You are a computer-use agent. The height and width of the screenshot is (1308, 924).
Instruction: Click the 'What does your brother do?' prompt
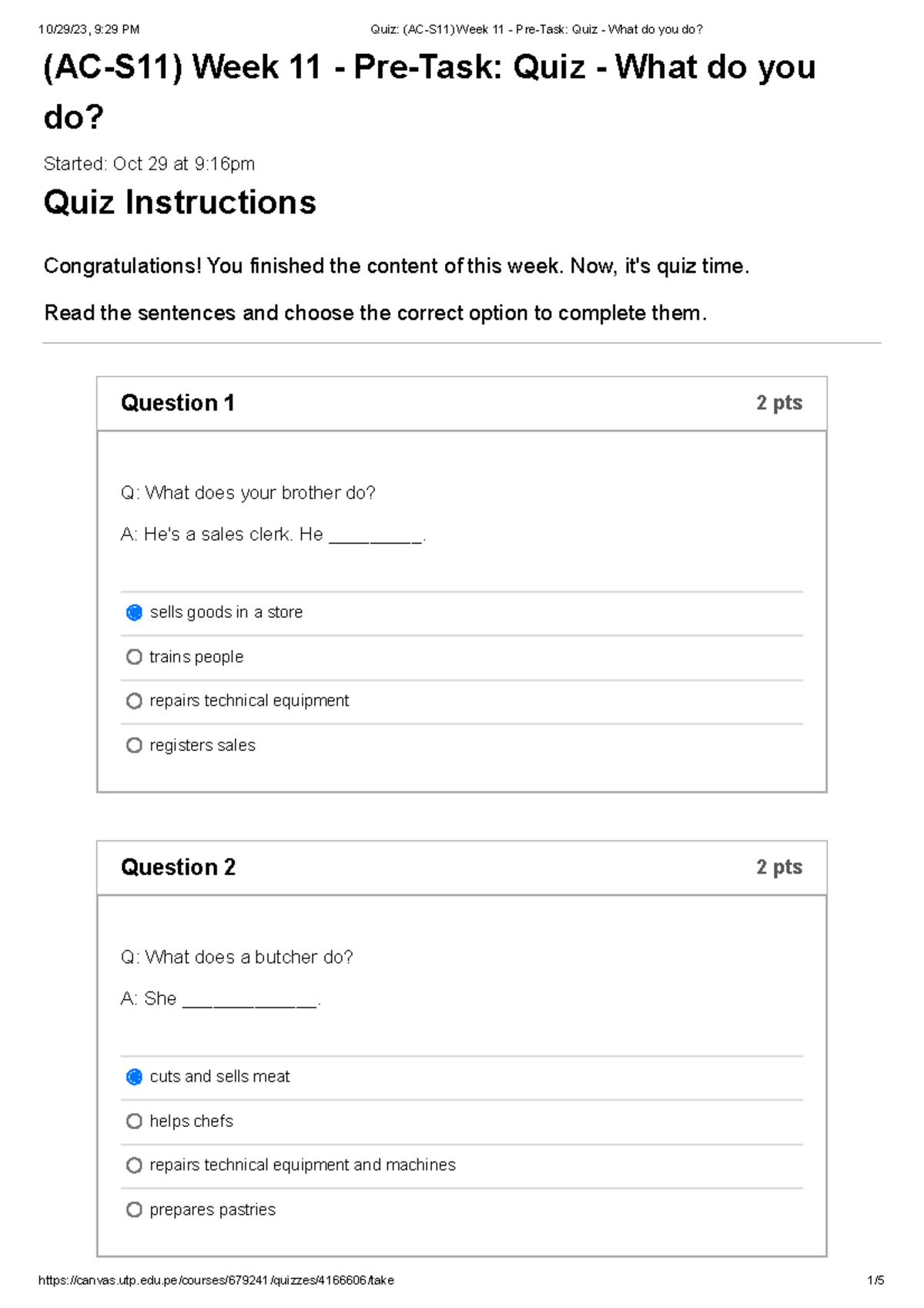click(x=248, y=493)
